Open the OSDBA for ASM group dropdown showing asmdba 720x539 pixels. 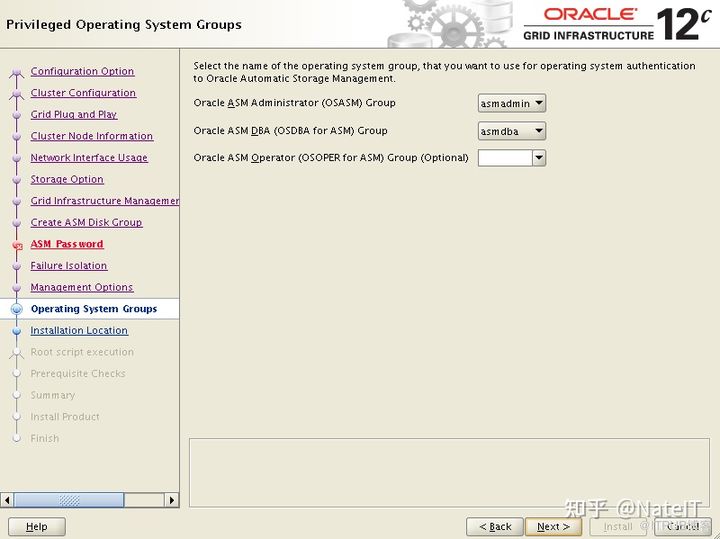tap(512, 131)
